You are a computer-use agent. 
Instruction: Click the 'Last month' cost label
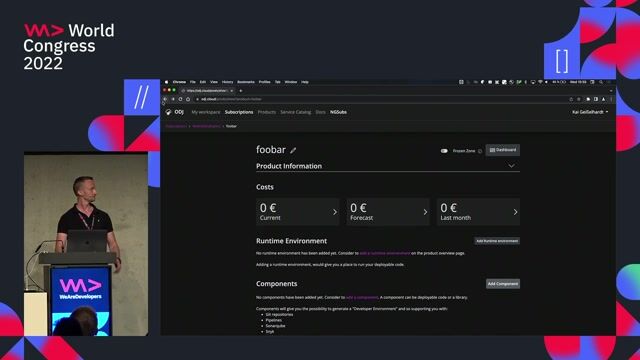(x=456, y=218)
